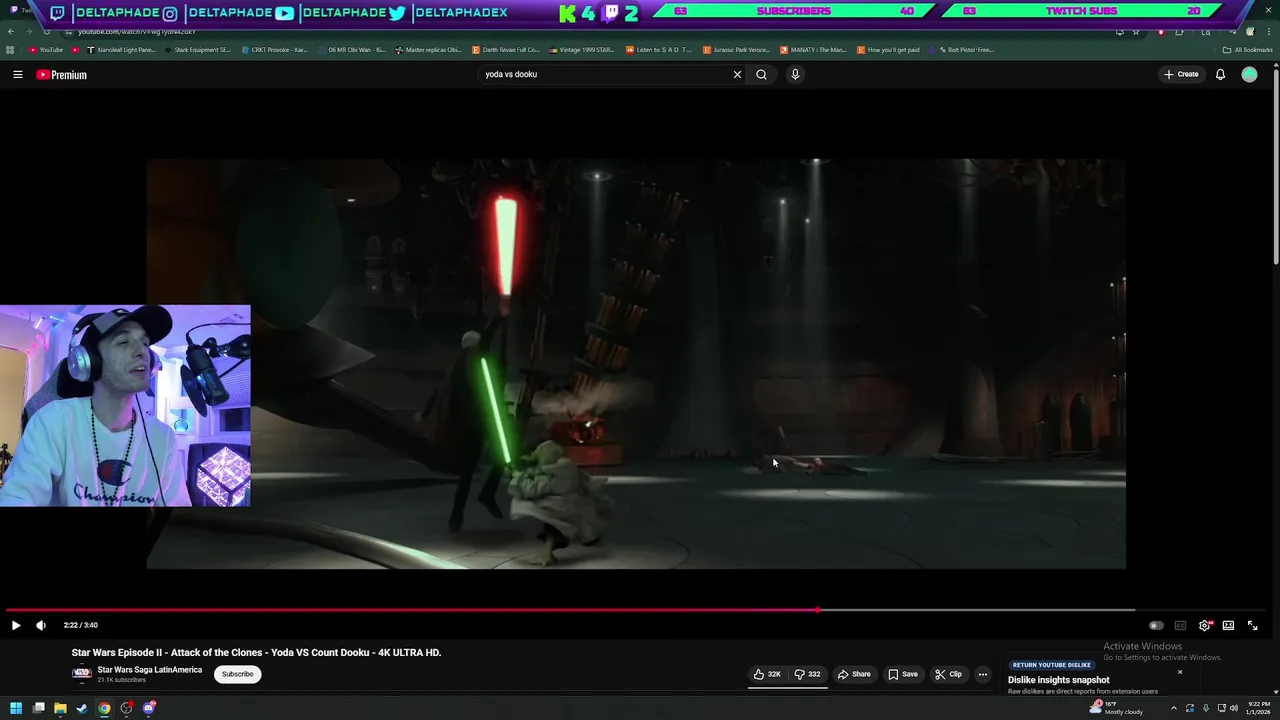Switch to theater mode
Image resolution: width=1280 pixels, height=720 pixels.
[1228, 625]
